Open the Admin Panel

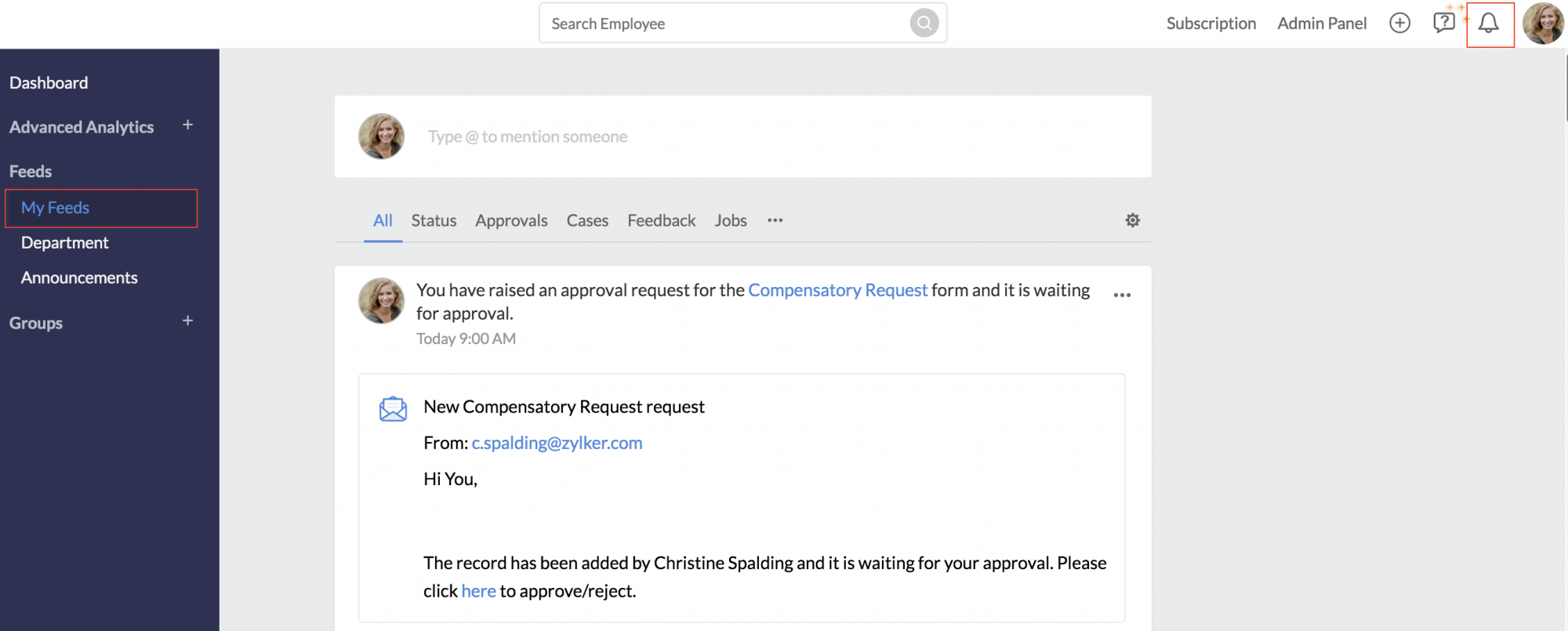[x=1322, y=24]
